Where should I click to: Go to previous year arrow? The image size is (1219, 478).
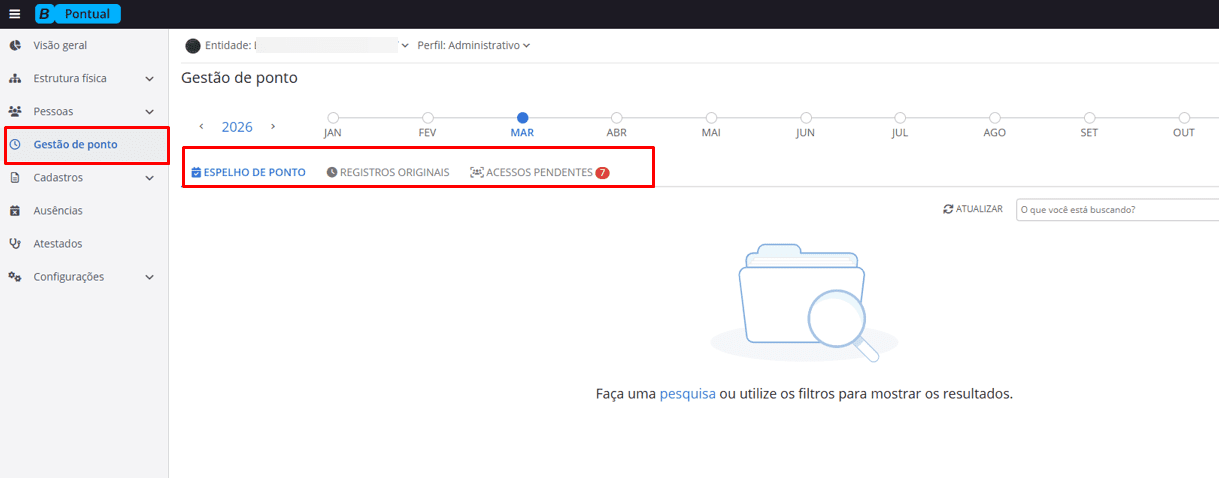(202, 127)
